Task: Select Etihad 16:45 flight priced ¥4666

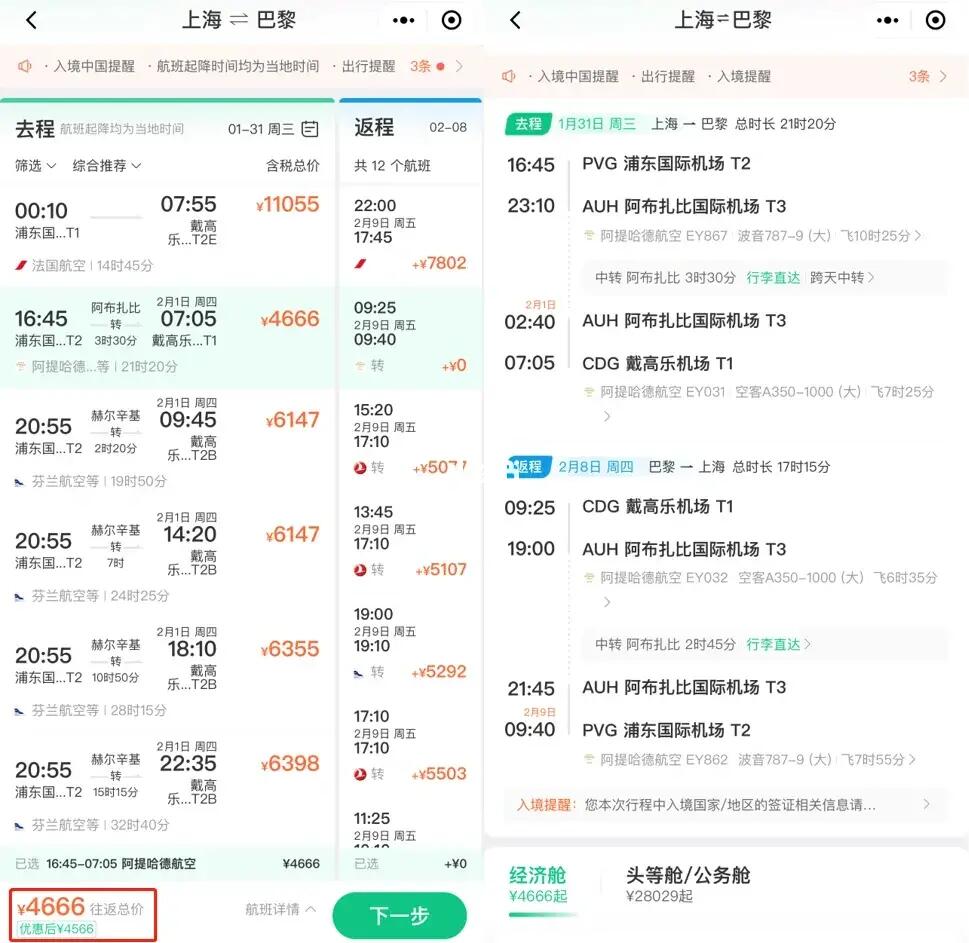Action: 167,337
